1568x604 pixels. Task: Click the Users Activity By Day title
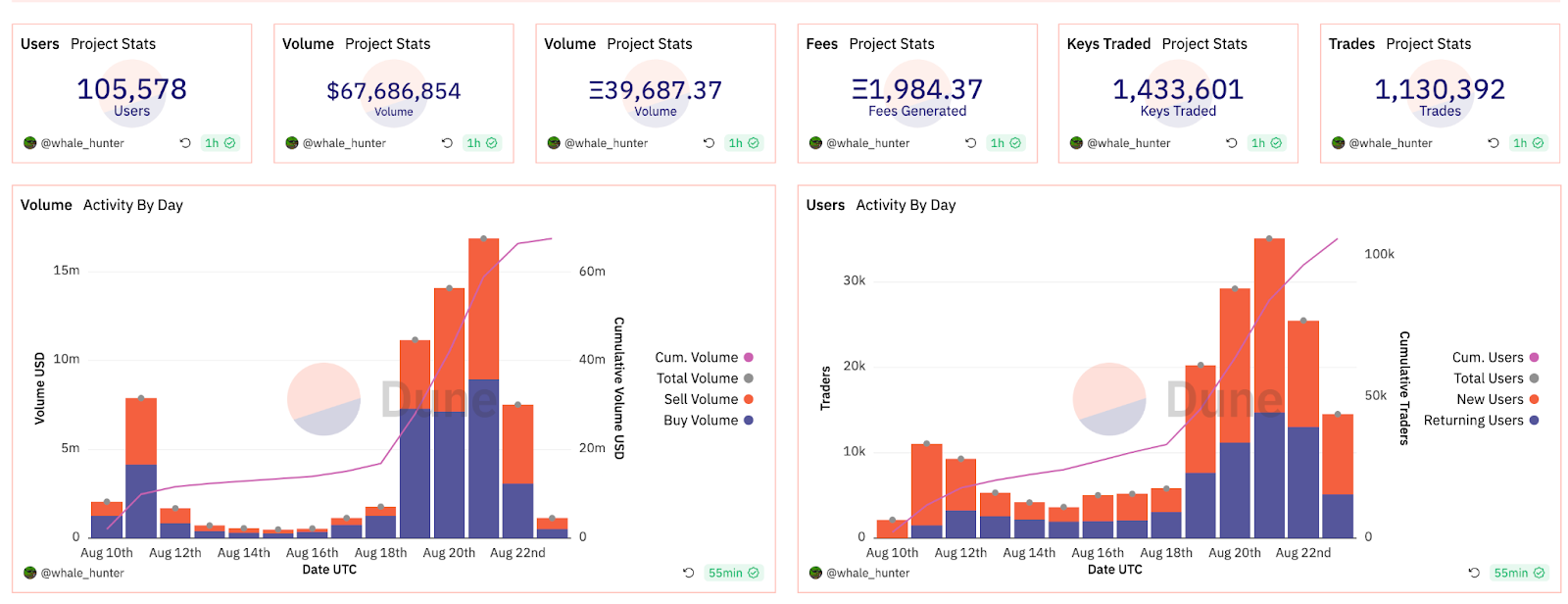coord(880,205)
